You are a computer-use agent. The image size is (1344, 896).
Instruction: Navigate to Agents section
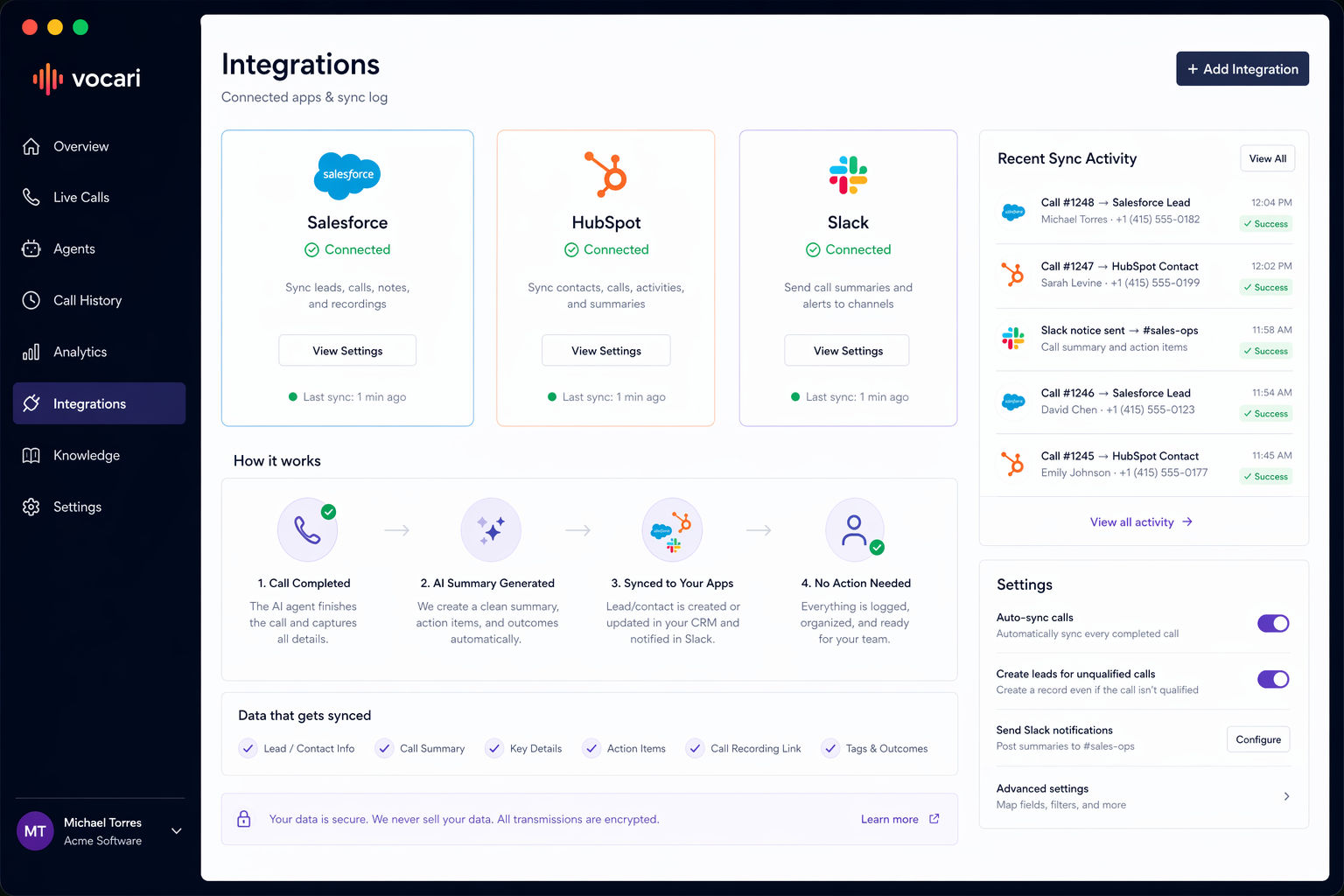[x=99, y=248]
